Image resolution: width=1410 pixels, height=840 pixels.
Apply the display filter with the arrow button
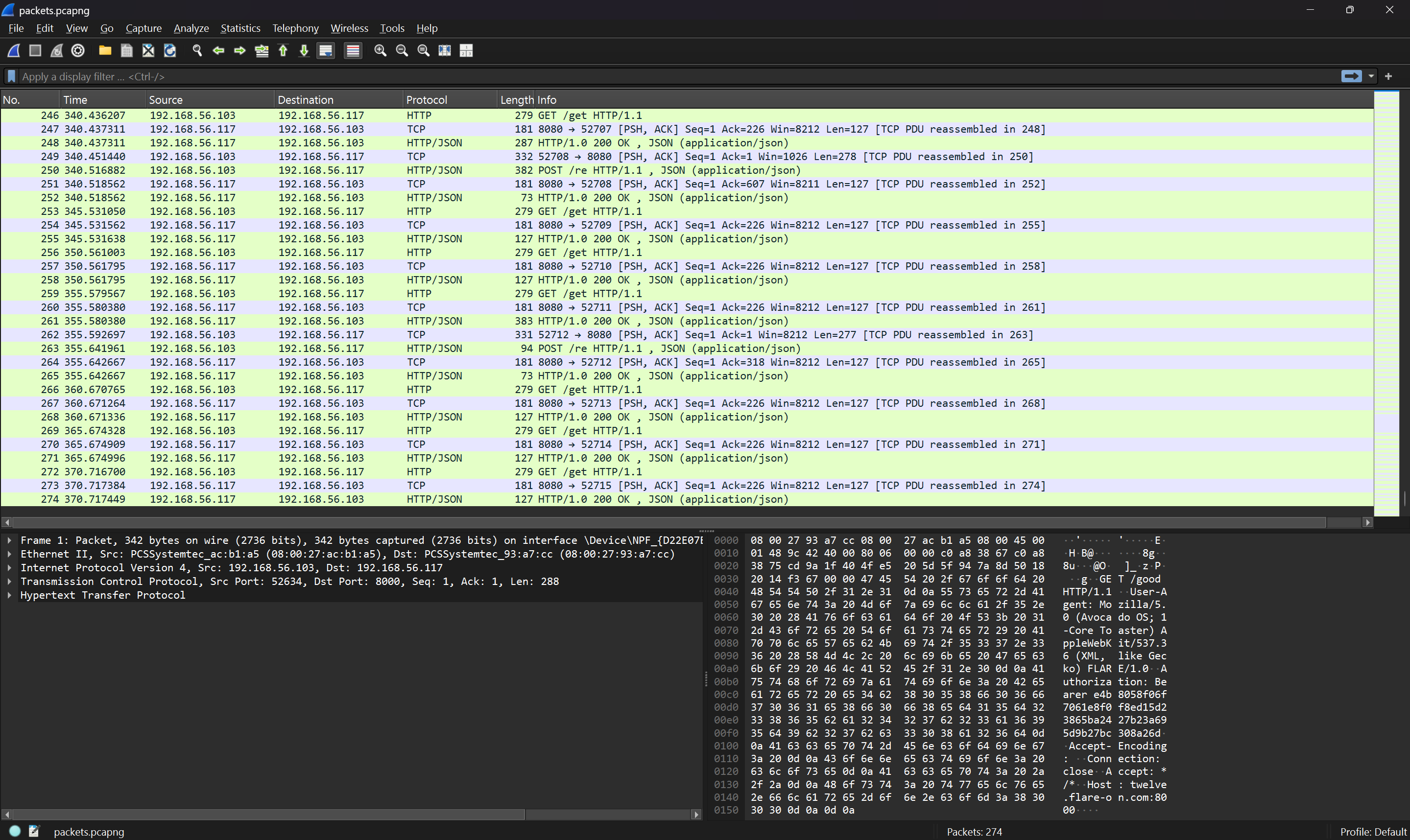(1351, 76)
